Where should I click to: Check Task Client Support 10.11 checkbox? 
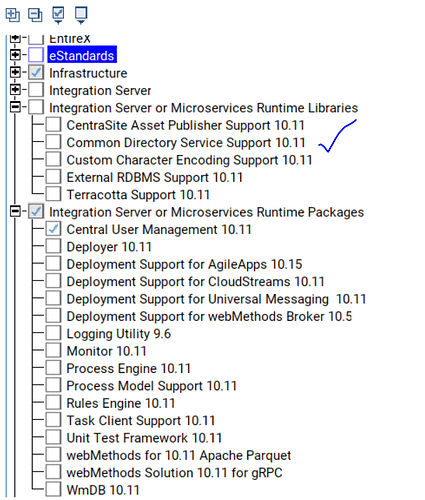pyautogui.click(x=53, y=420)
